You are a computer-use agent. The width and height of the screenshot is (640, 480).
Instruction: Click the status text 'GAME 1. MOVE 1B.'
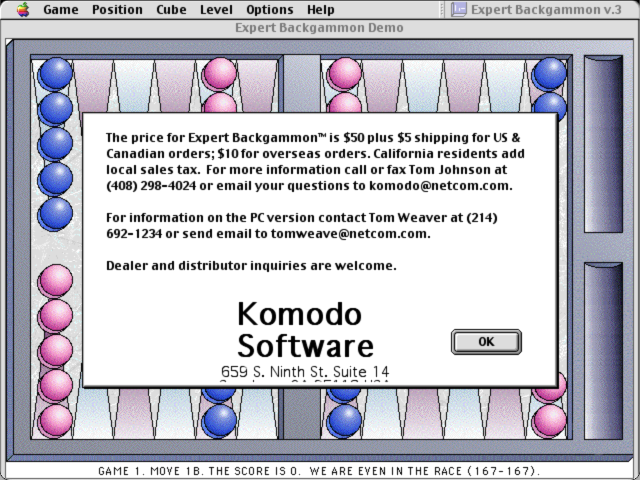tap(150, 471)
